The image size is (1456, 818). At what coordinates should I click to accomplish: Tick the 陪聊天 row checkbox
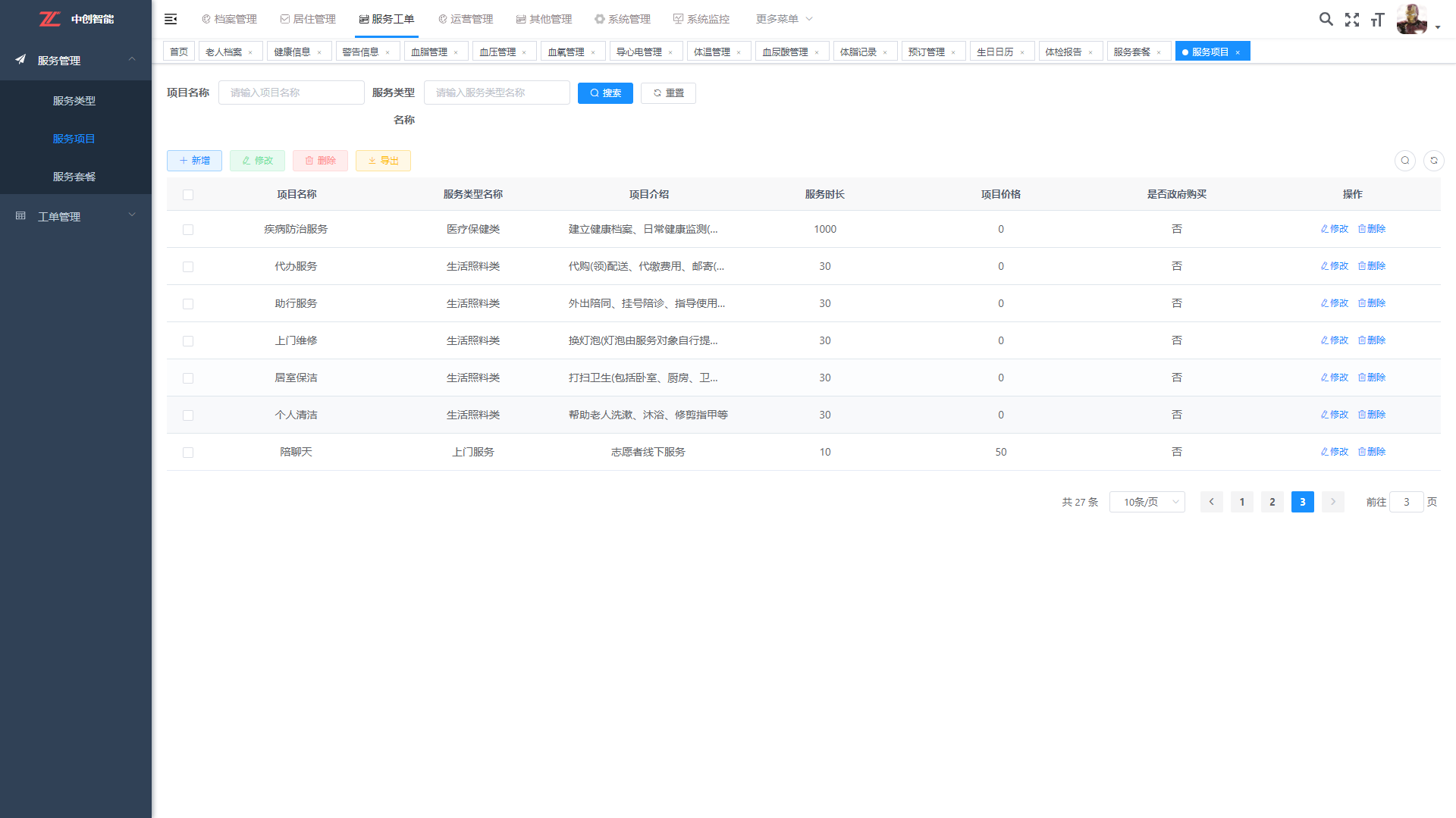[188, 453]
